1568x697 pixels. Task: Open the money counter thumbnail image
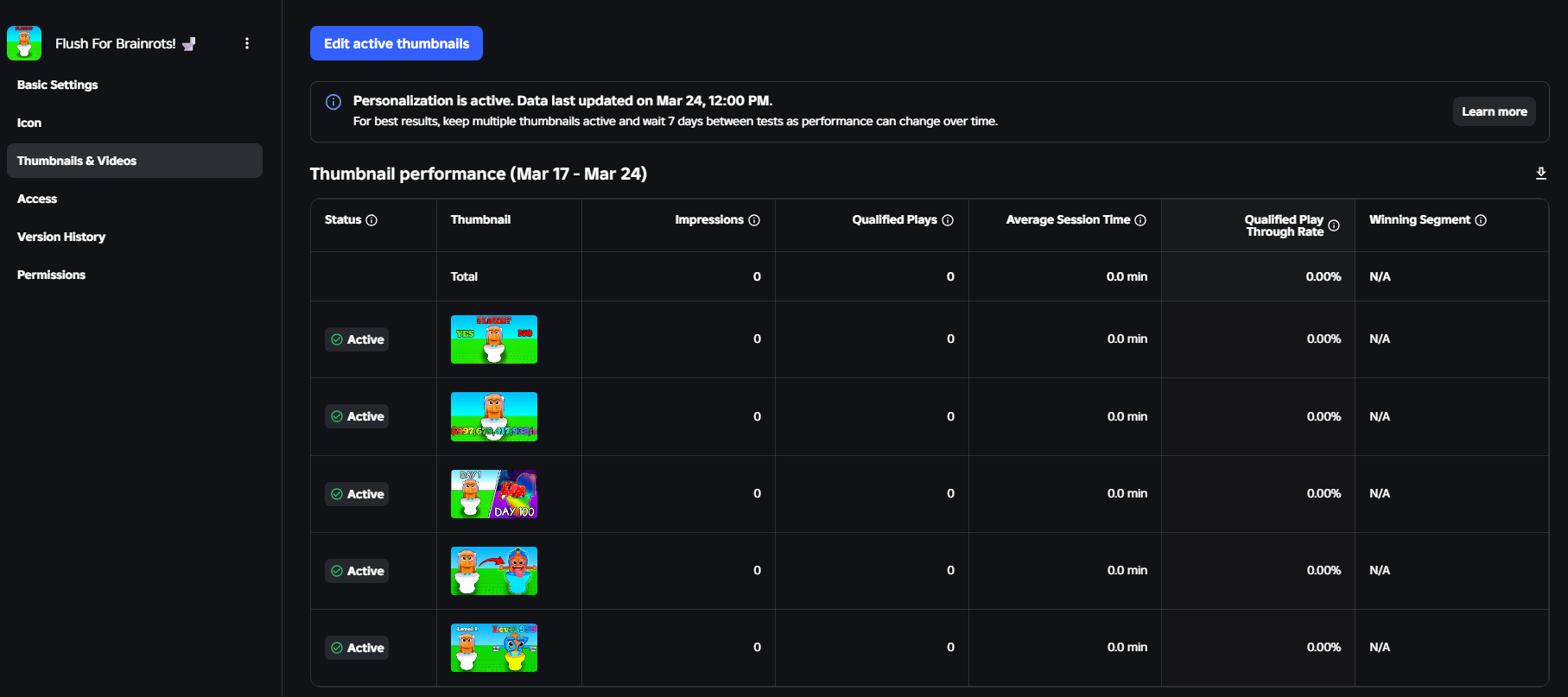point(494,416)
